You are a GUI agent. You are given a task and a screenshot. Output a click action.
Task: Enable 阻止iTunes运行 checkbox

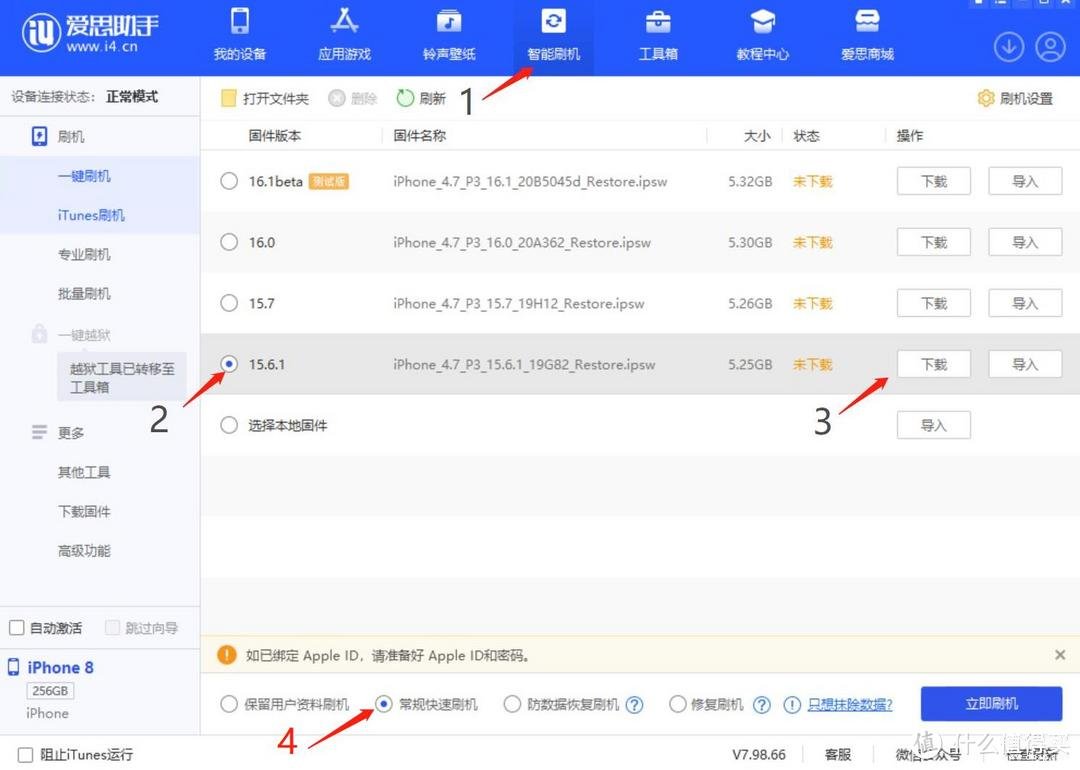point(25,755)
